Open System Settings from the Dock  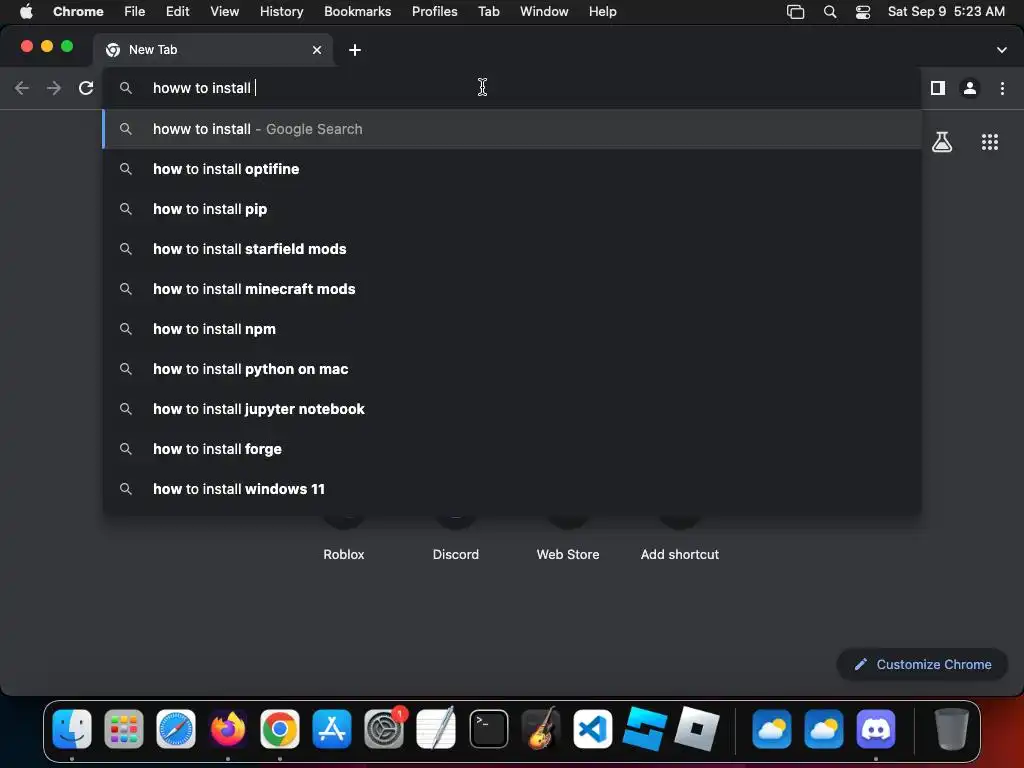(x=384, y=729)
